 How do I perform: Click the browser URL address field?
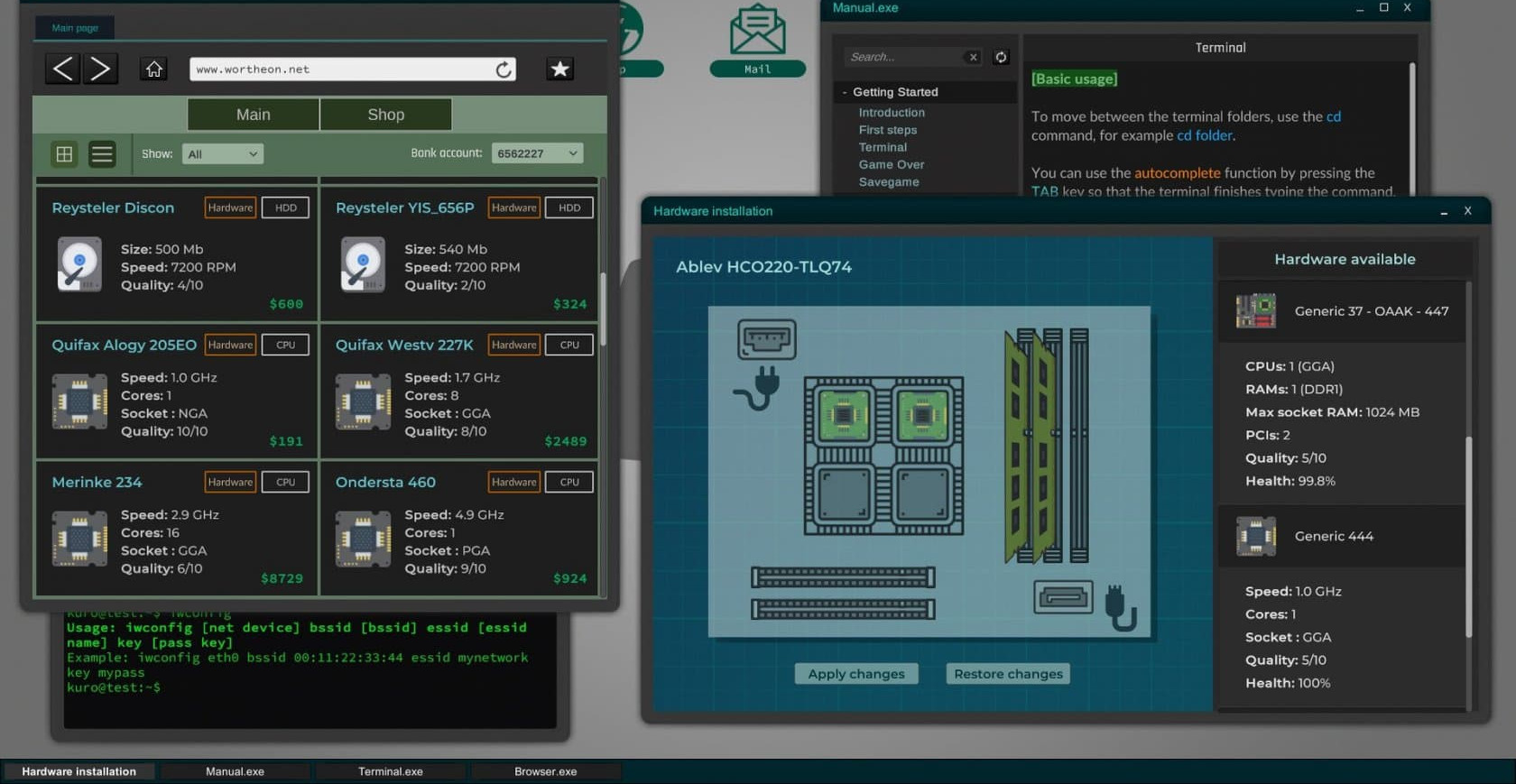tap(343, 69)
